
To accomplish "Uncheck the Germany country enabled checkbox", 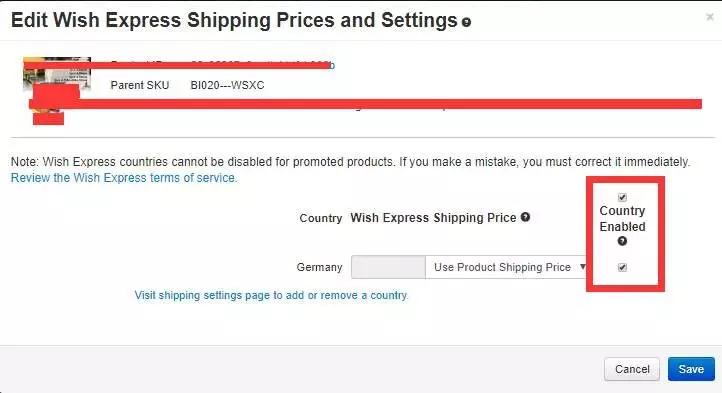I will (622, 267).
